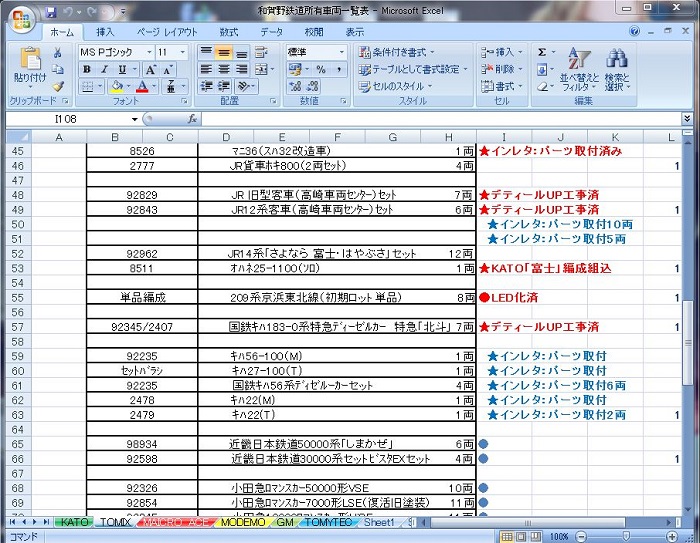Open the MS Pゴシック font name dropdown
The height and width of the screenshot is (543, 700).
click(150, 52)
